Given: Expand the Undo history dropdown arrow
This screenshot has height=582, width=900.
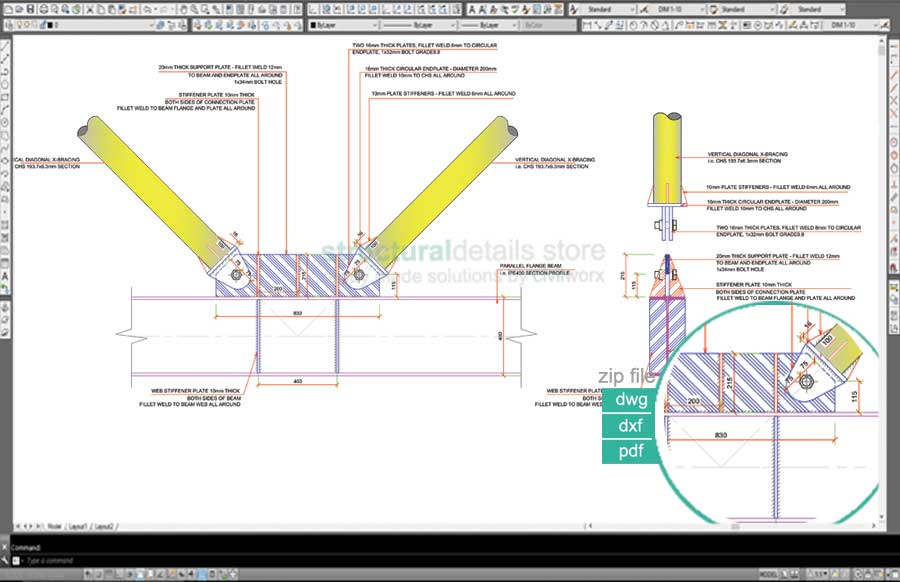Looking at the screenshot, I should point(156,9).
